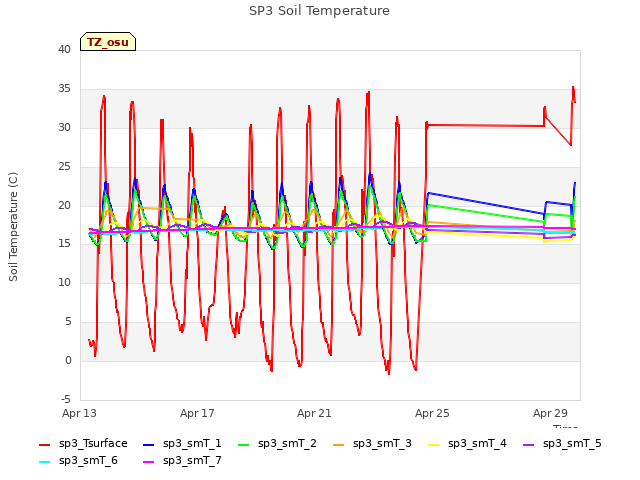This screenshot has height=480, width=640.
Task: Click the Apr 21 x-axis tick label
Action: (x=314, y=413)
